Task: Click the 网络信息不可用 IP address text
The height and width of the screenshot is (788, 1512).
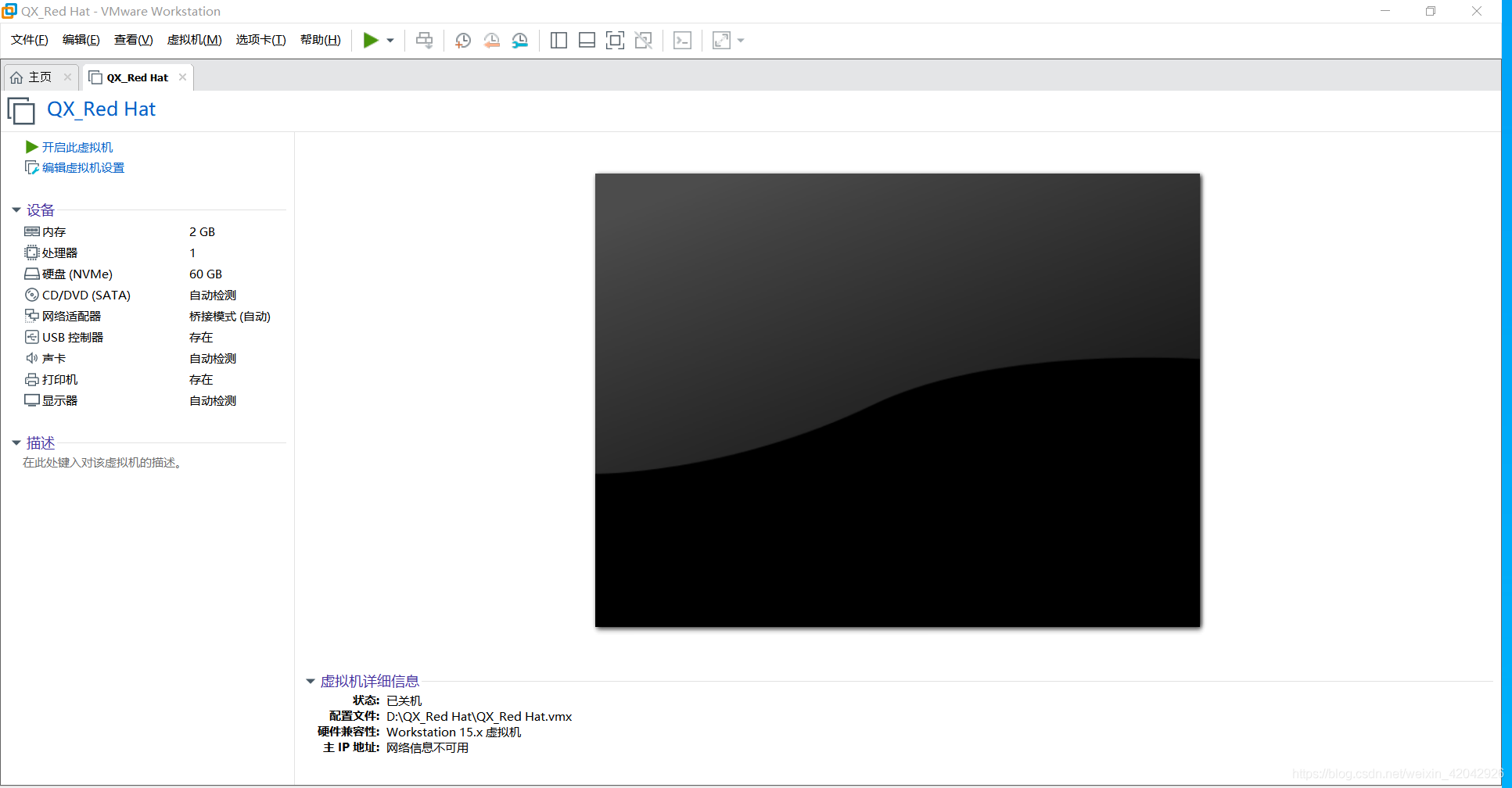Action: (x=427, y=747)
